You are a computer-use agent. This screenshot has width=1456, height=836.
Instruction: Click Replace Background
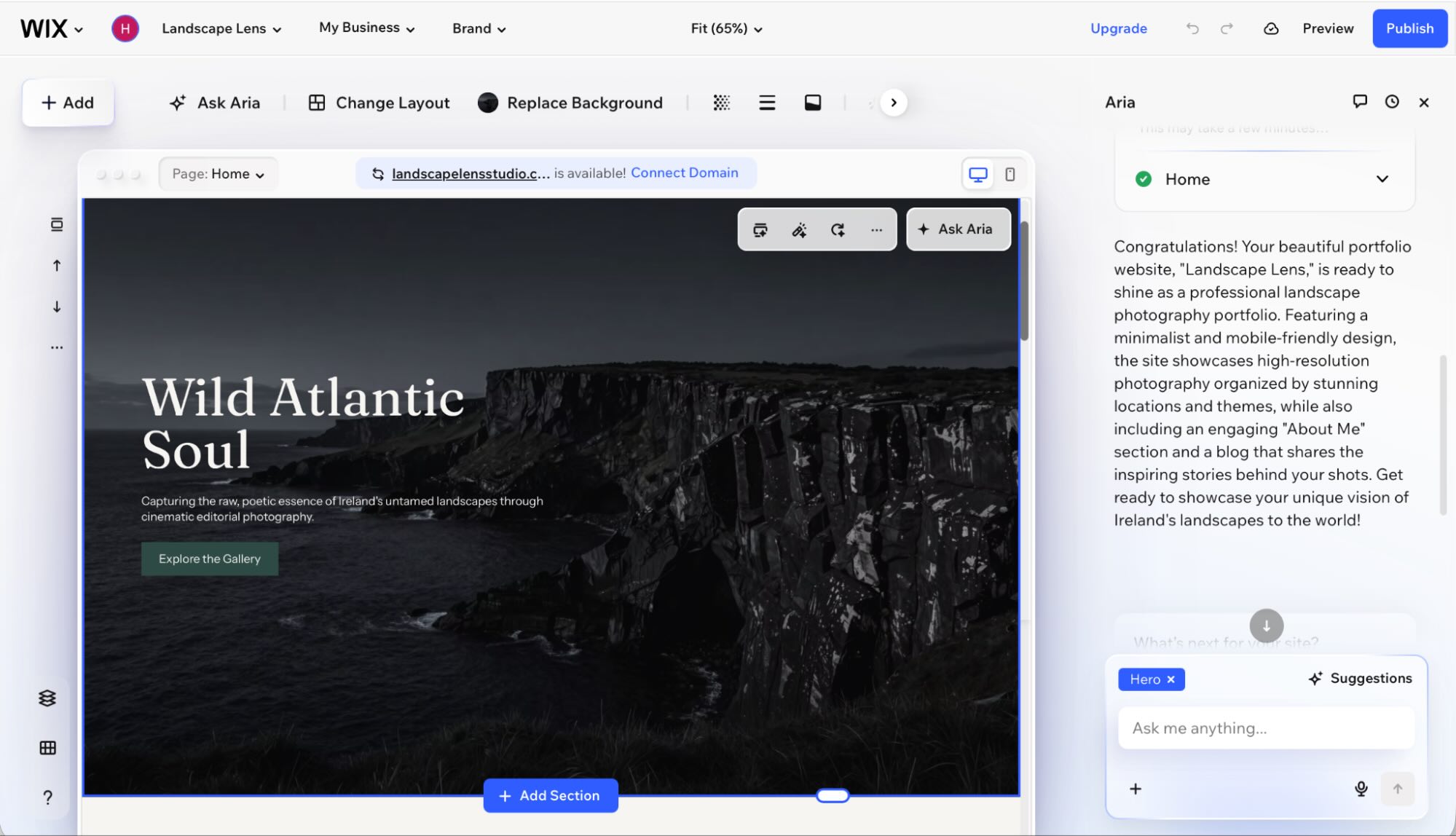(570, 103)
